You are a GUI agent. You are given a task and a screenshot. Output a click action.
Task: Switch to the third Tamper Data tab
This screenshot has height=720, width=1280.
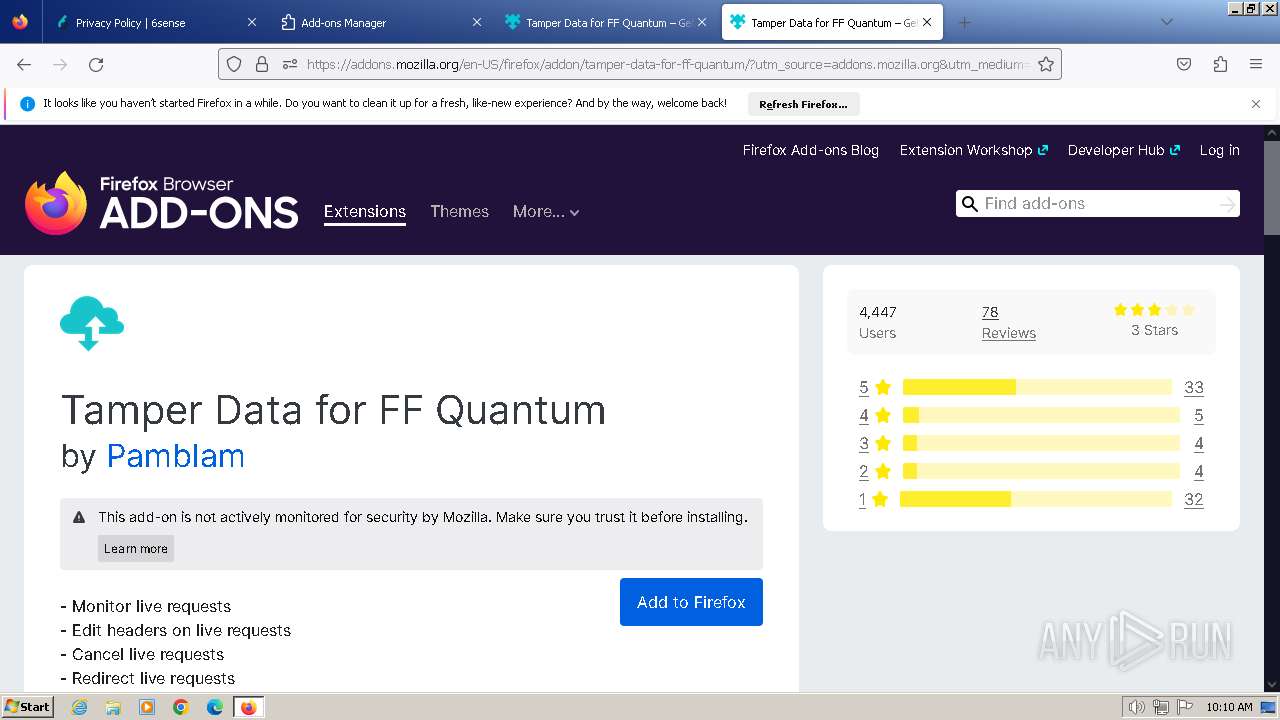pyautogui.click(x=606, y=22)
